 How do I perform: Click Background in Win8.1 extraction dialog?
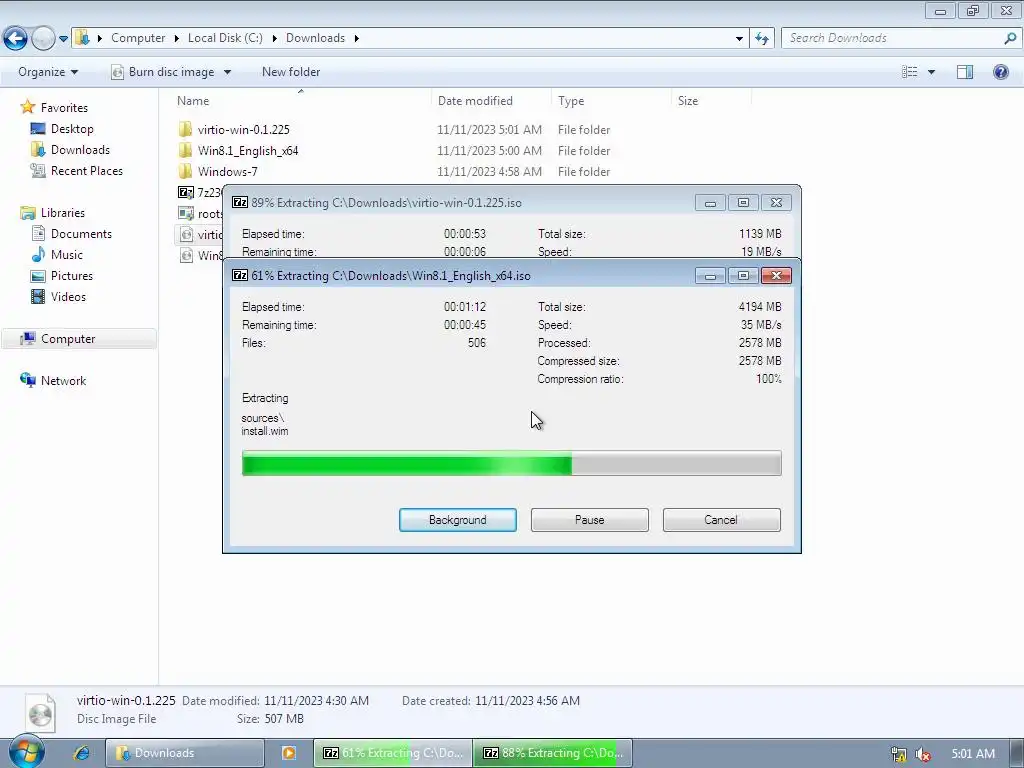[457, 520]
